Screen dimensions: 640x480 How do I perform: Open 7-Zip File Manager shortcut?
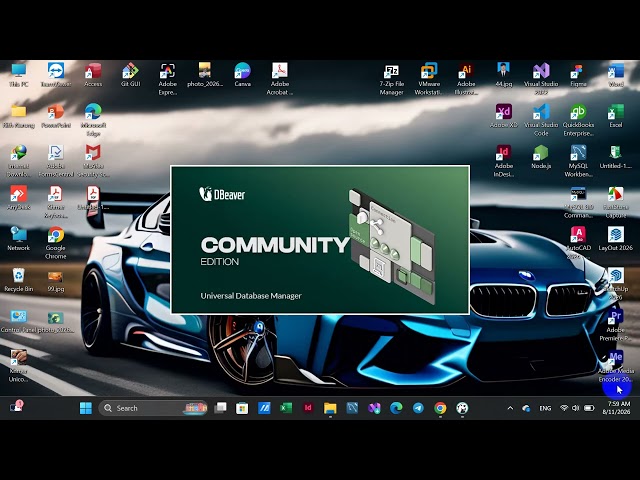point(391,79)
